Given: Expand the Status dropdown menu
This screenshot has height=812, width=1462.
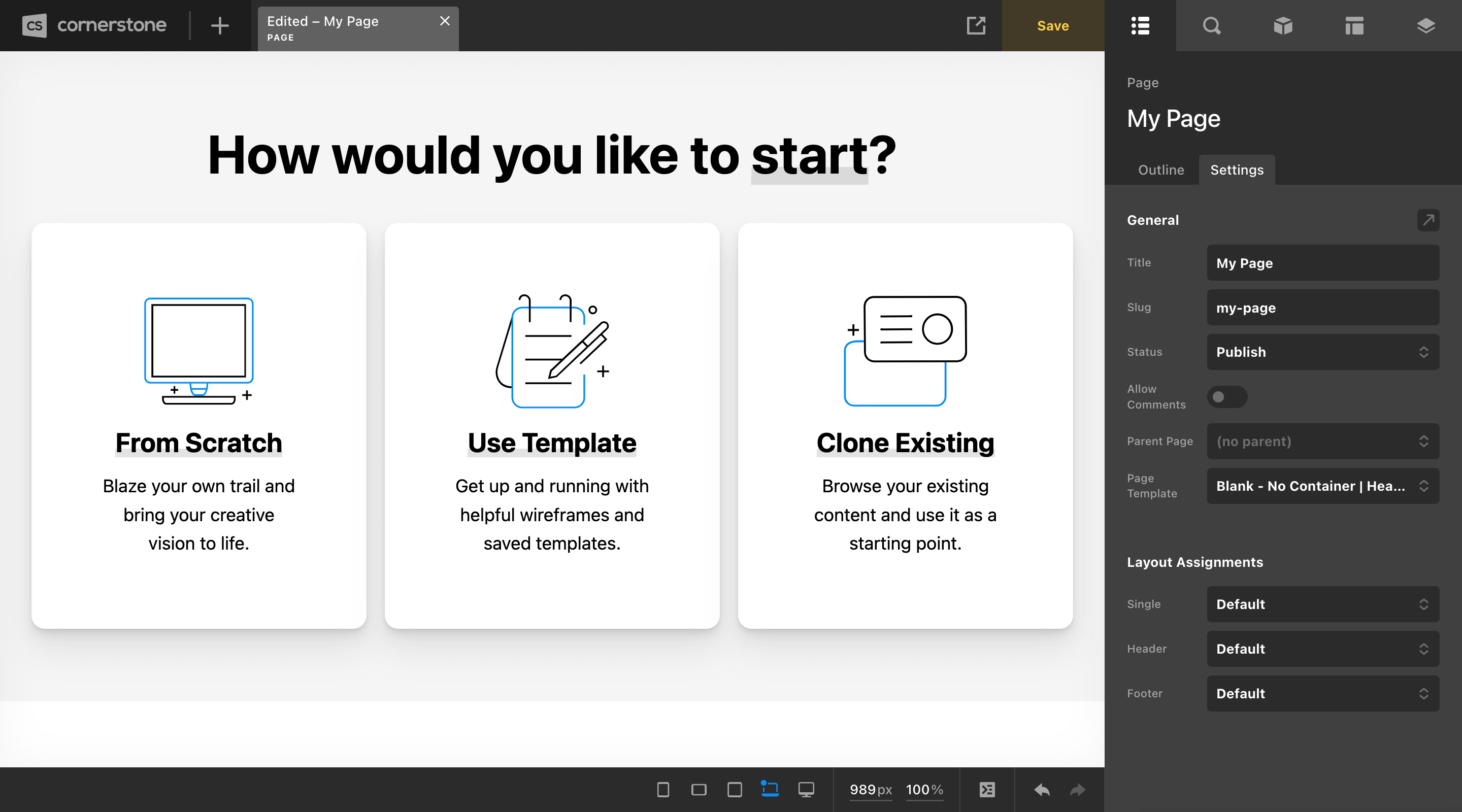Looking at the screenshot, I should [x=1320, y=352].
